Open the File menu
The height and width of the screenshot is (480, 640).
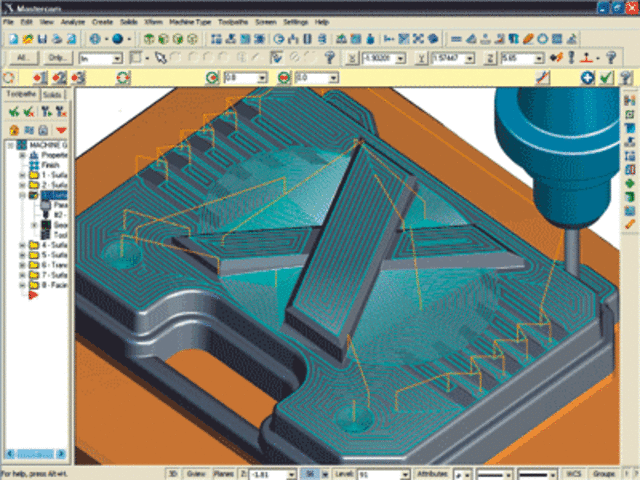8,22
